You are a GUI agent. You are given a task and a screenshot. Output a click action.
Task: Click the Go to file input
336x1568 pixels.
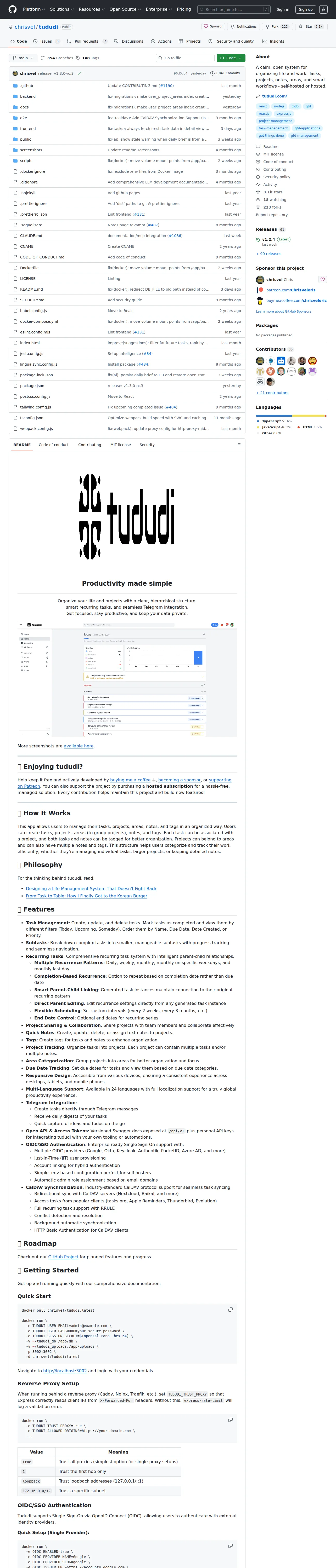coord(185,58)
